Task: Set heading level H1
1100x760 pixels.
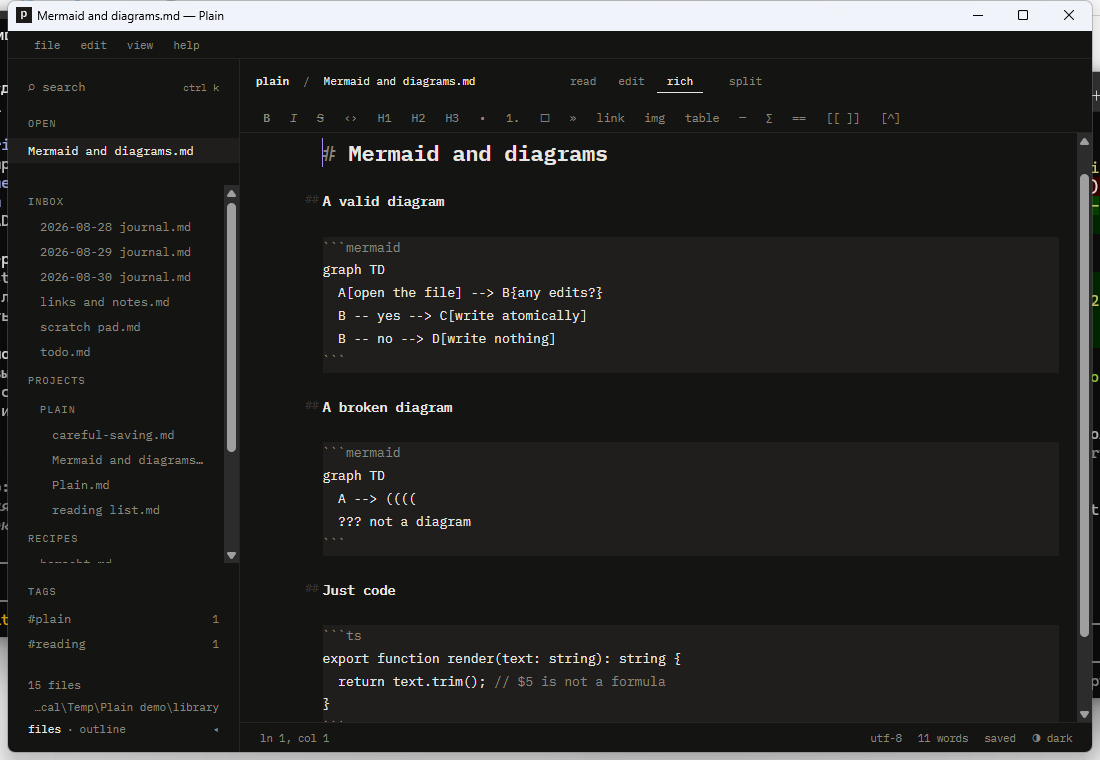Action: pos(384,118)
